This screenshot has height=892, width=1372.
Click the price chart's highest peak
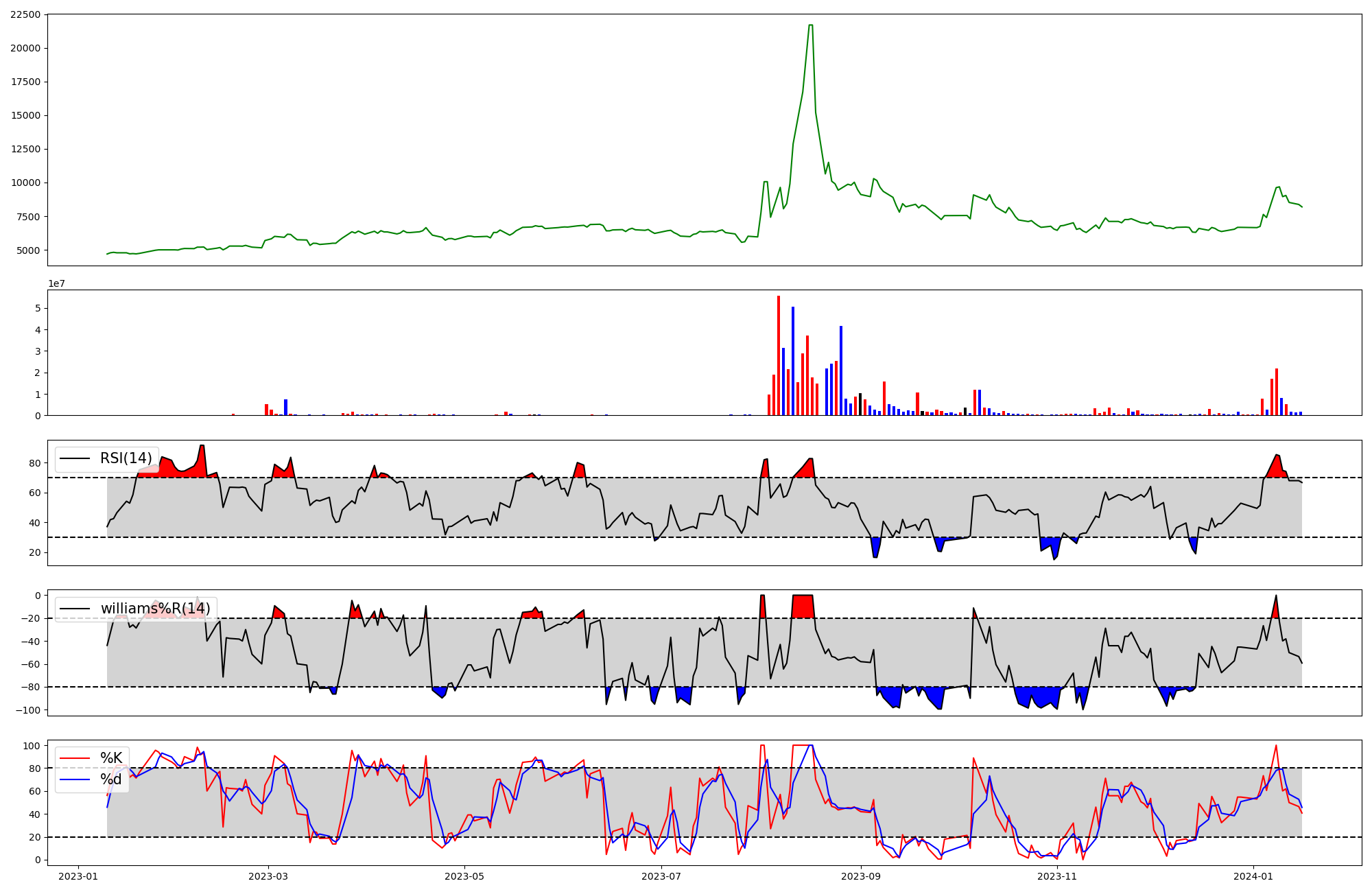[811, 25]
